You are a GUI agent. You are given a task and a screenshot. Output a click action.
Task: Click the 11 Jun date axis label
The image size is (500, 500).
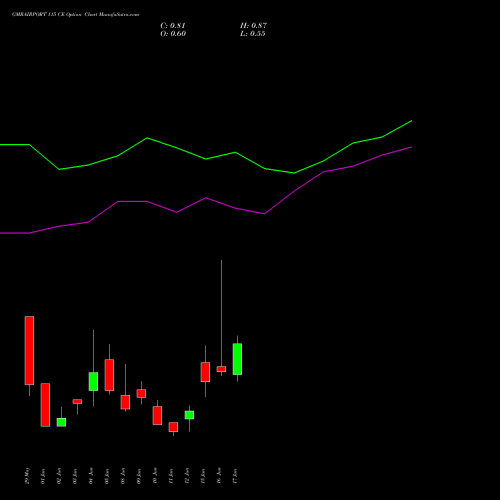[x=171, y=476]
